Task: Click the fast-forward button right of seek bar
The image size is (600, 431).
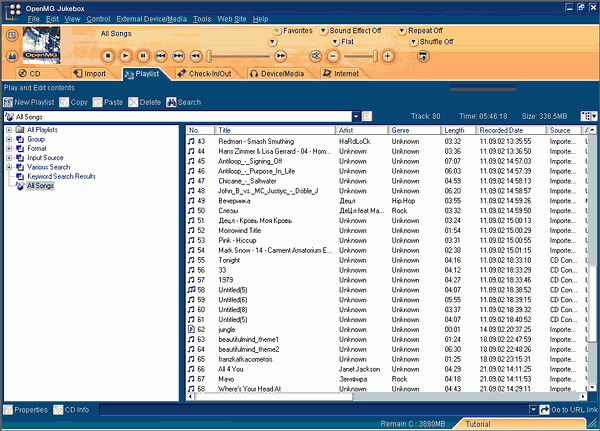Action: click(280, 56)
